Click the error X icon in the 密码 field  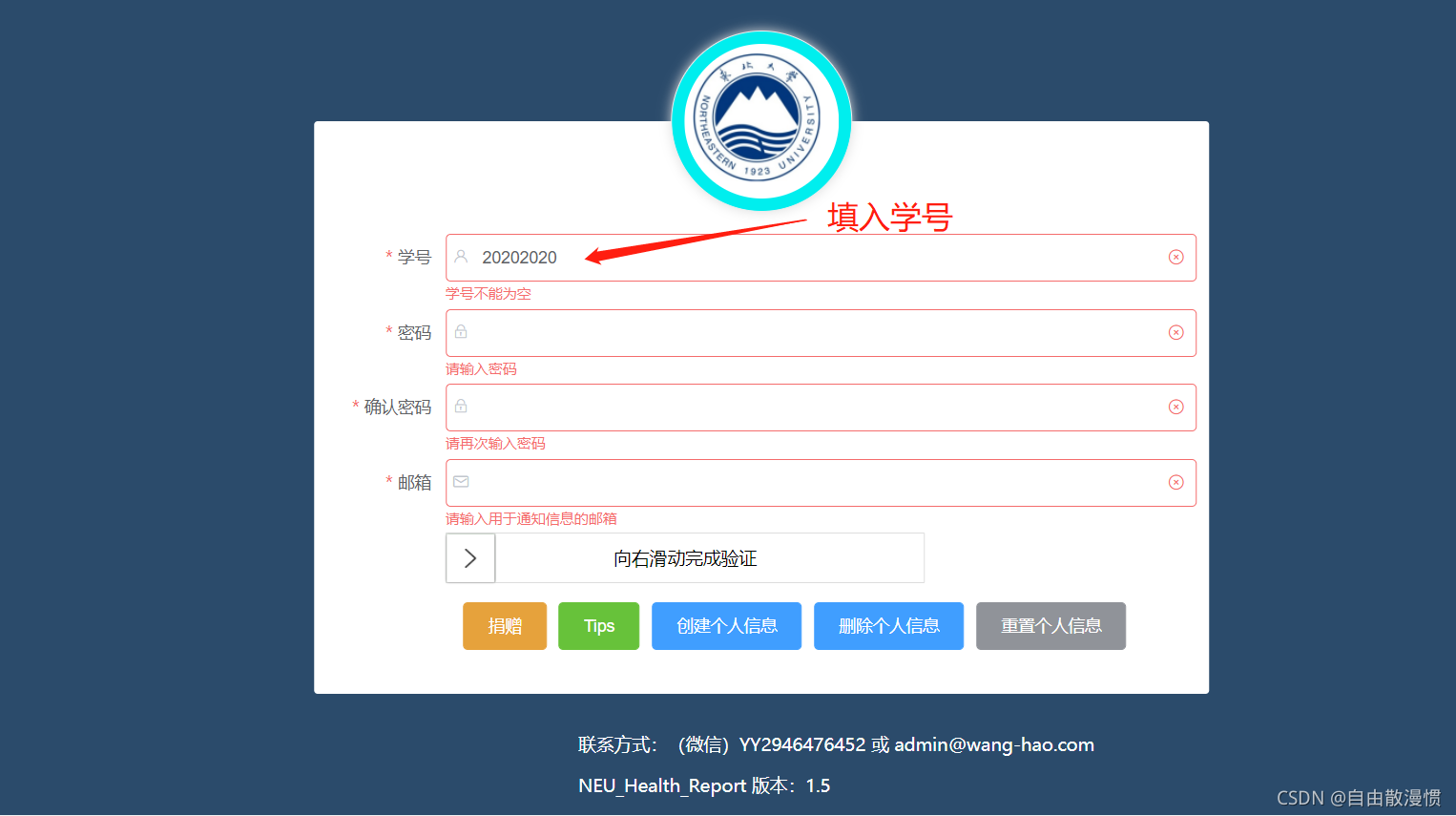pos(1175,332)
